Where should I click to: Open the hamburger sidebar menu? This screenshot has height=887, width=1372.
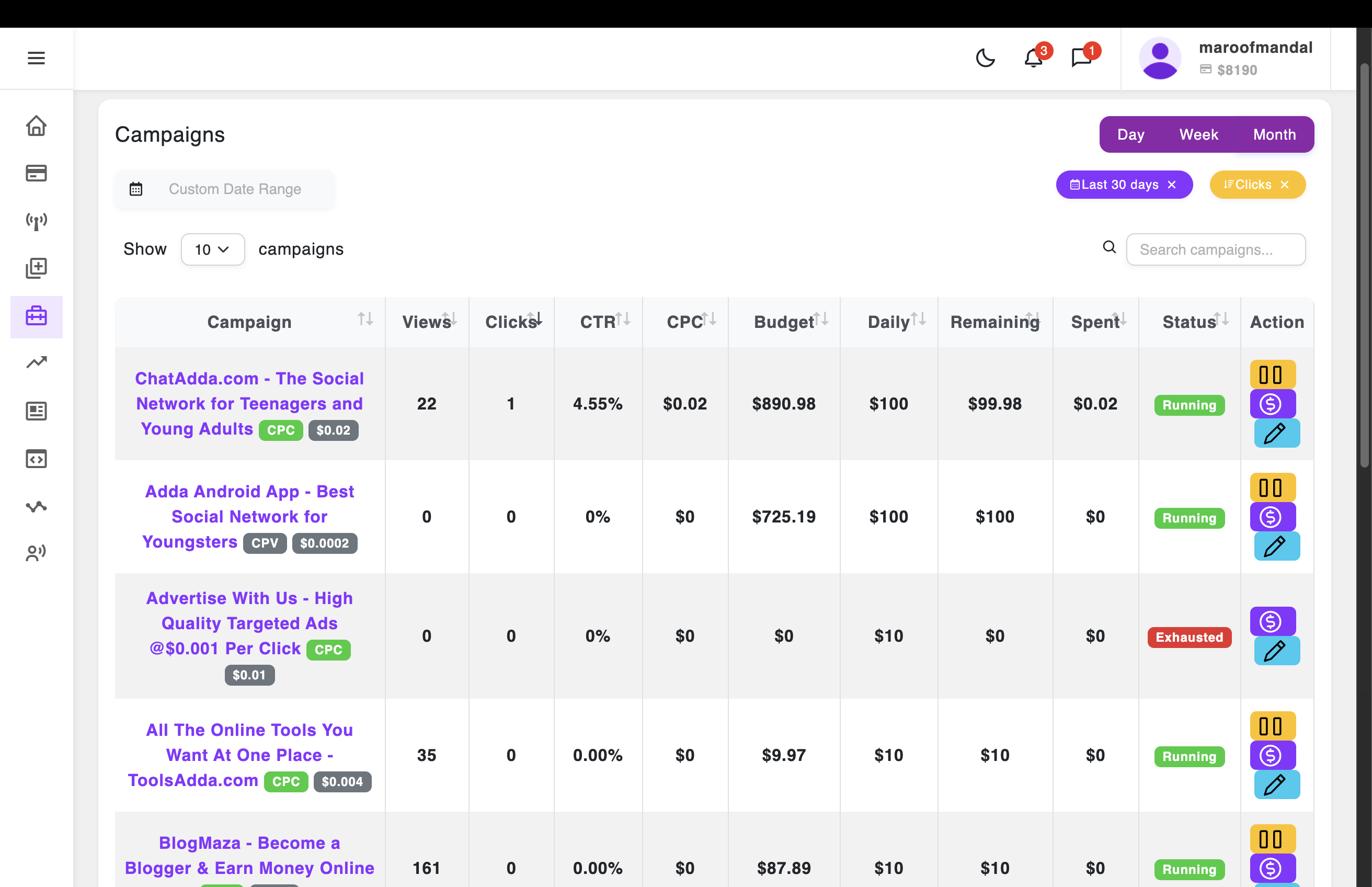pos(36,58)
